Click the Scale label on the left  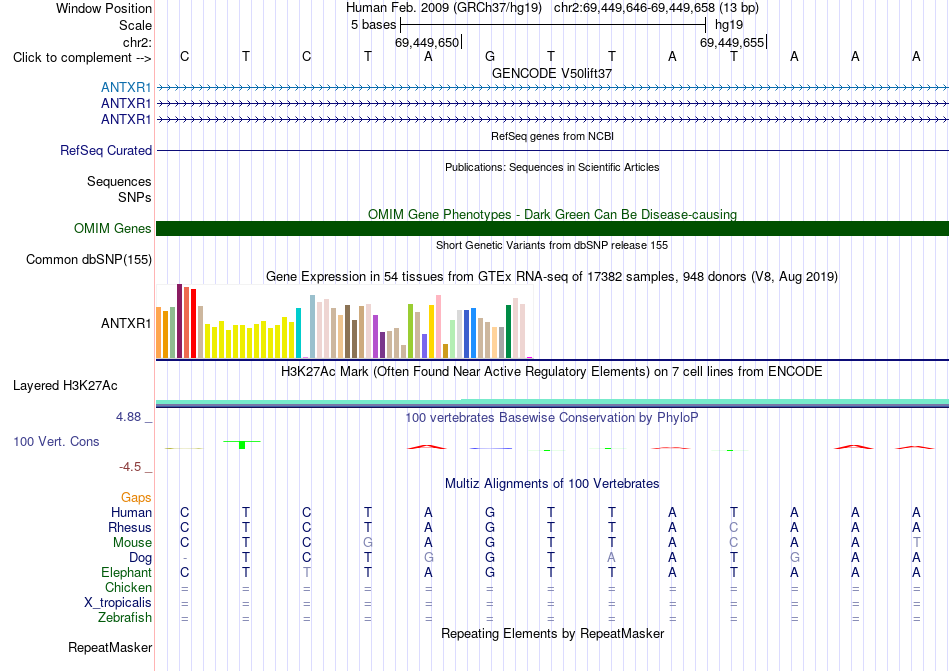click(135, 25)
